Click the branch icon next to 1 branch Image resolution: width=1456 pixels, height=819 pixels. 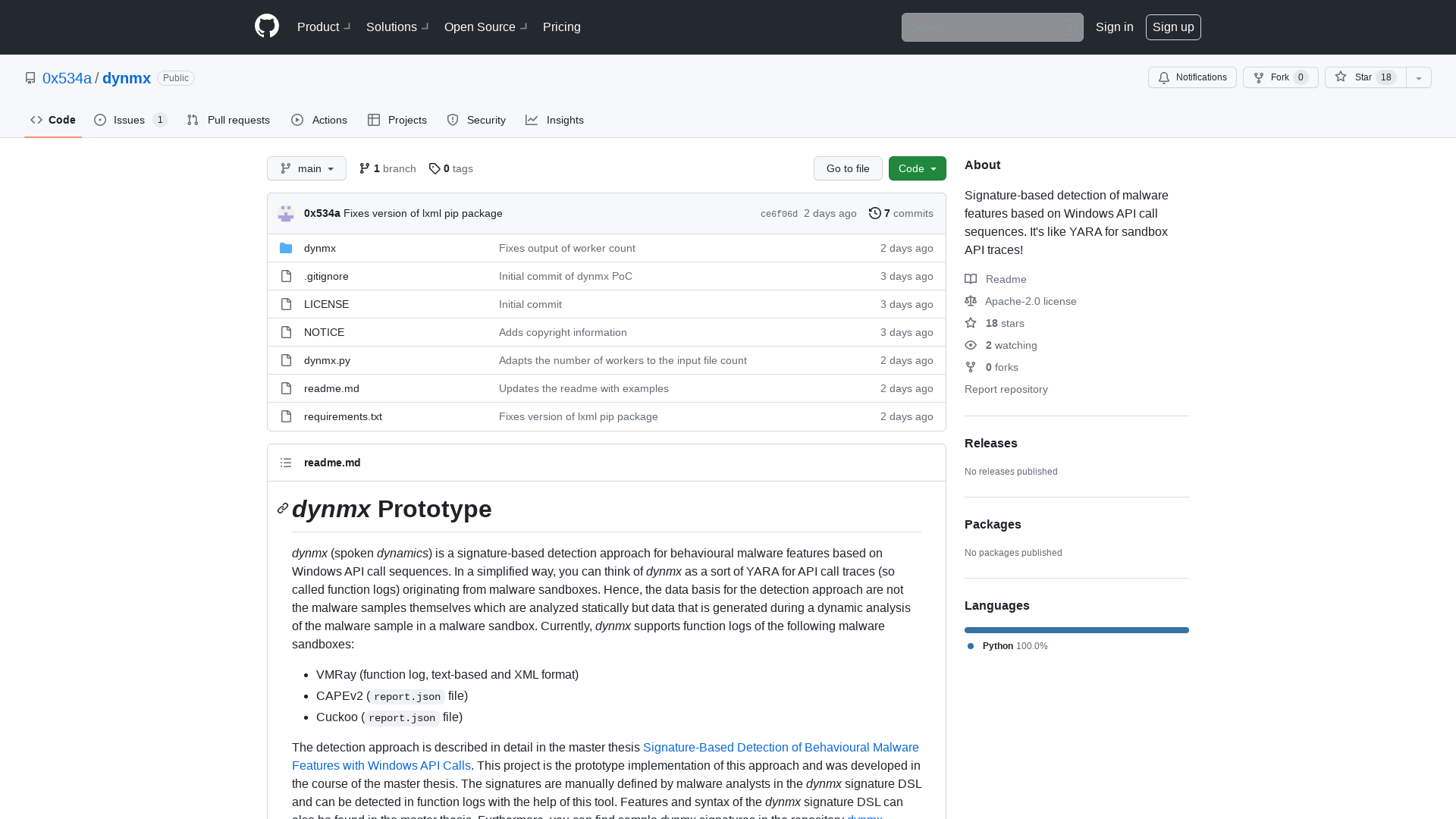pos(365,168)
